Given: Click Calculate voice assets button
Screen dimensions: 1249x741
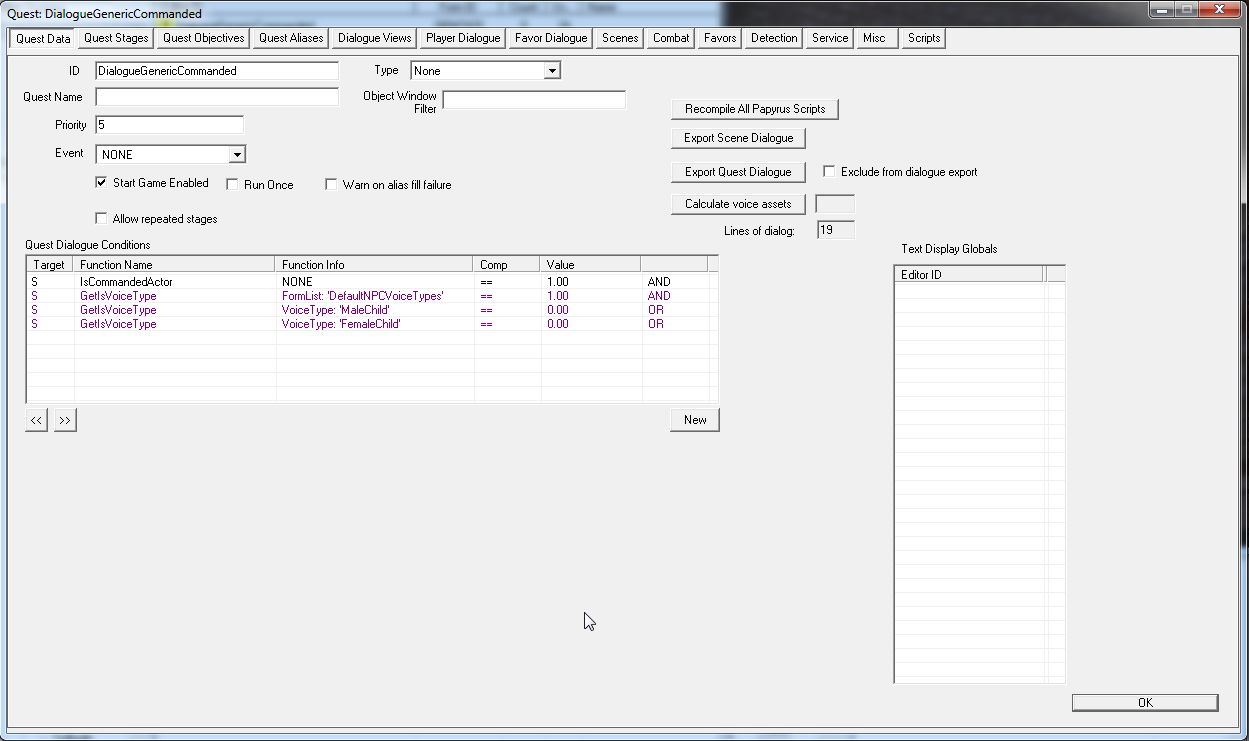Looking at the screenshot, I should tap(738, 204).
